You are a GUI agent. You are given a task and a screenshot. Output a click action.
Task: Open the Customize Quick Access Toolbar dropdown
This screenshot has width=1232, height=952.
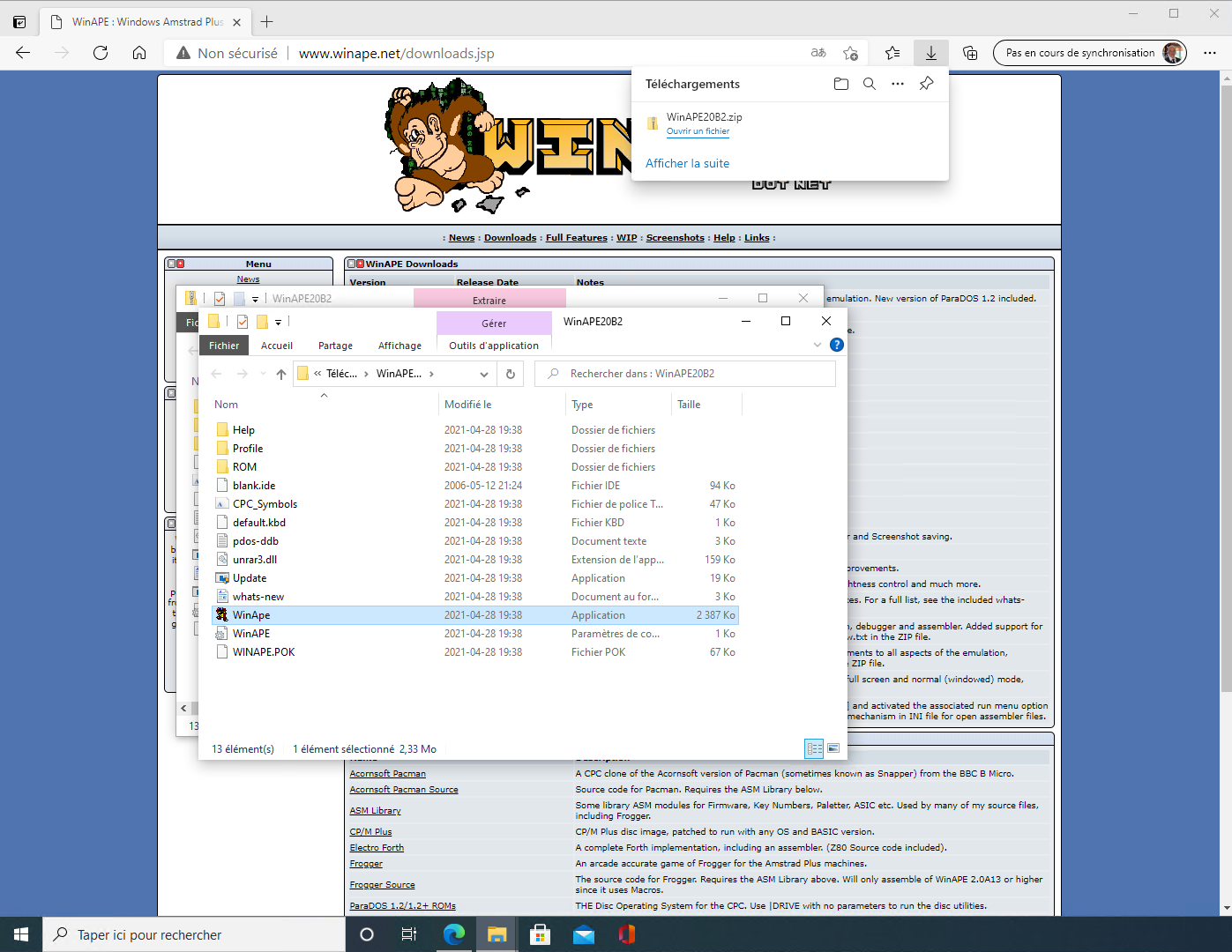point(278,323)
